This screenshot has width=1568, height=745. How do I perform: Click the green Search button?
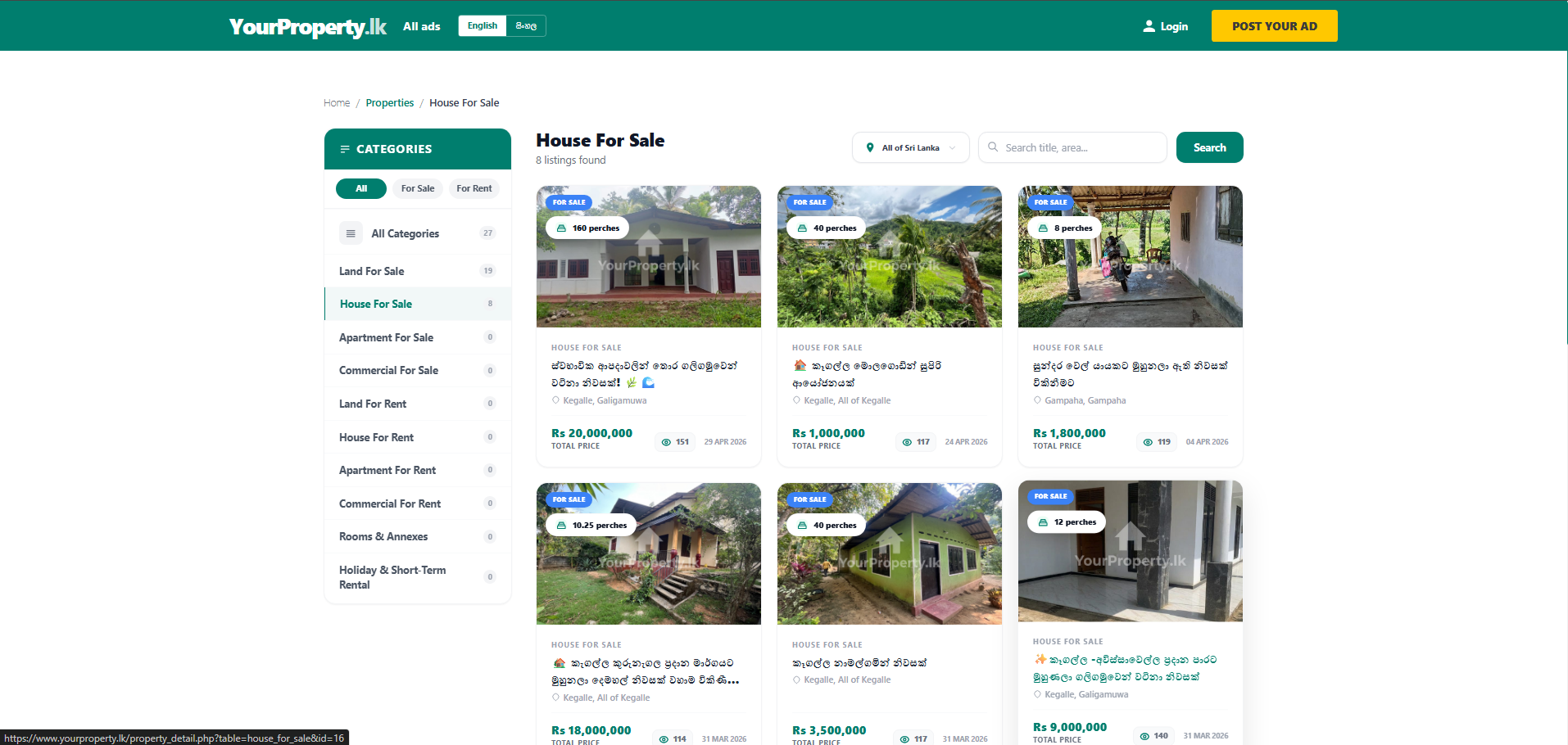(x=1210, y=147)
